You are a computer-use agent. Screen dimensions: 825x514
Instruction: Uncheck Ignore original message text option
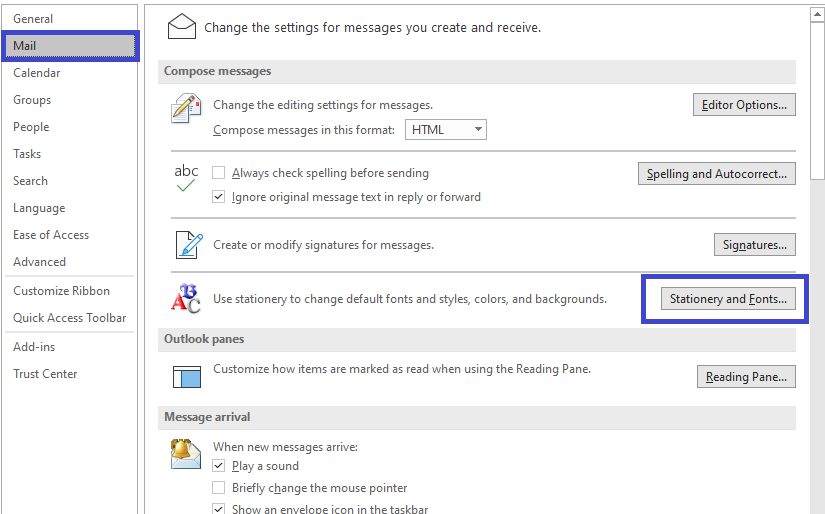coord(218,197)
